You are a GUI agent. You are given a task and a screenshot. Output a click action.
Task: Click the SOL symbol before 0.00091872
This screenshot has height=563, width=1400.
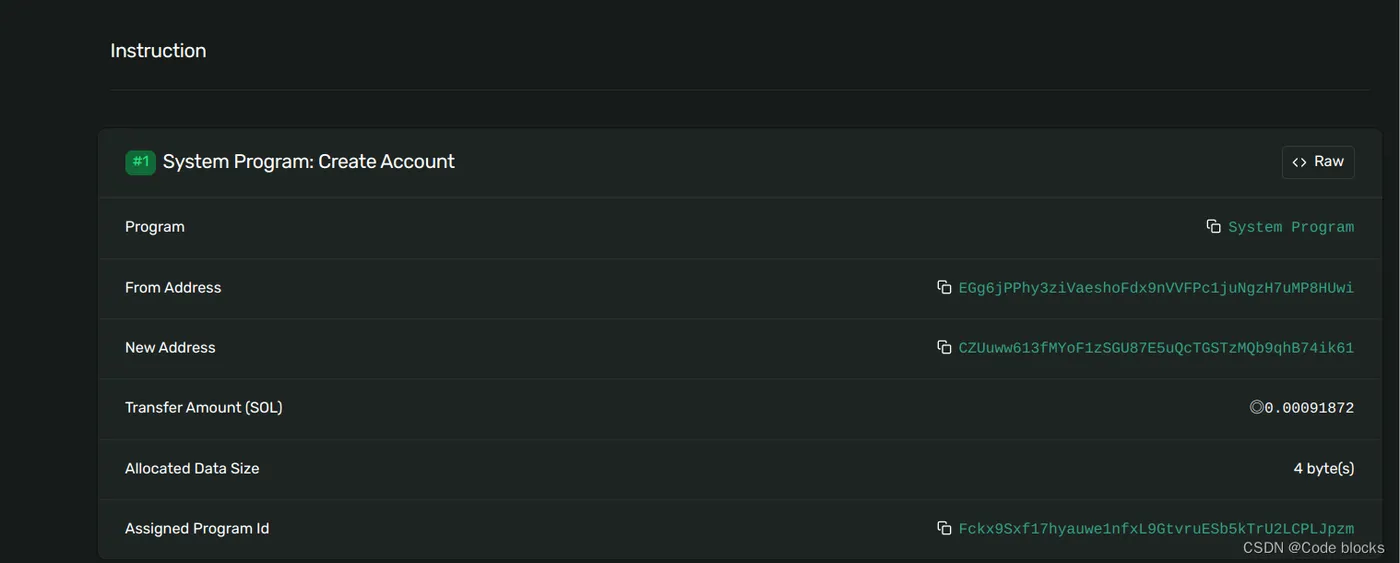tap(1257, 407)
